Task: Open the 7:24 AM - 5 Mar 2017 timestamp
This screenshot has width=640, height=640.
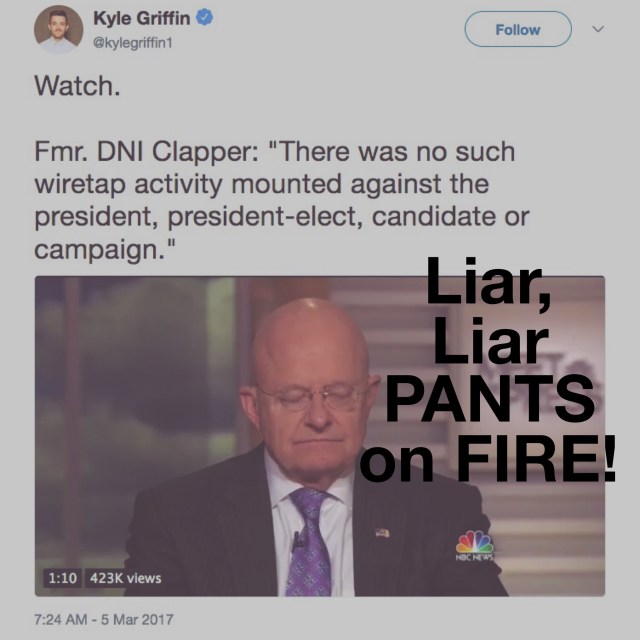Action: point(104,619)
